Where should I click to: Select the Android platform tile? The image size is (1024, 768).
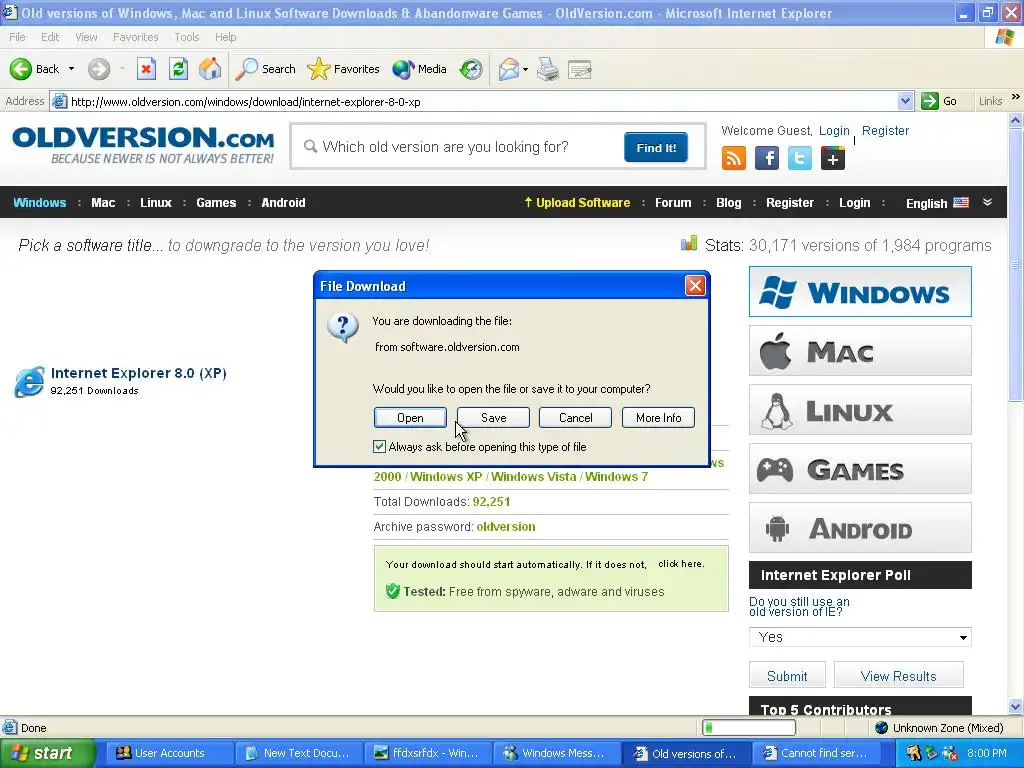coord(860,527)
